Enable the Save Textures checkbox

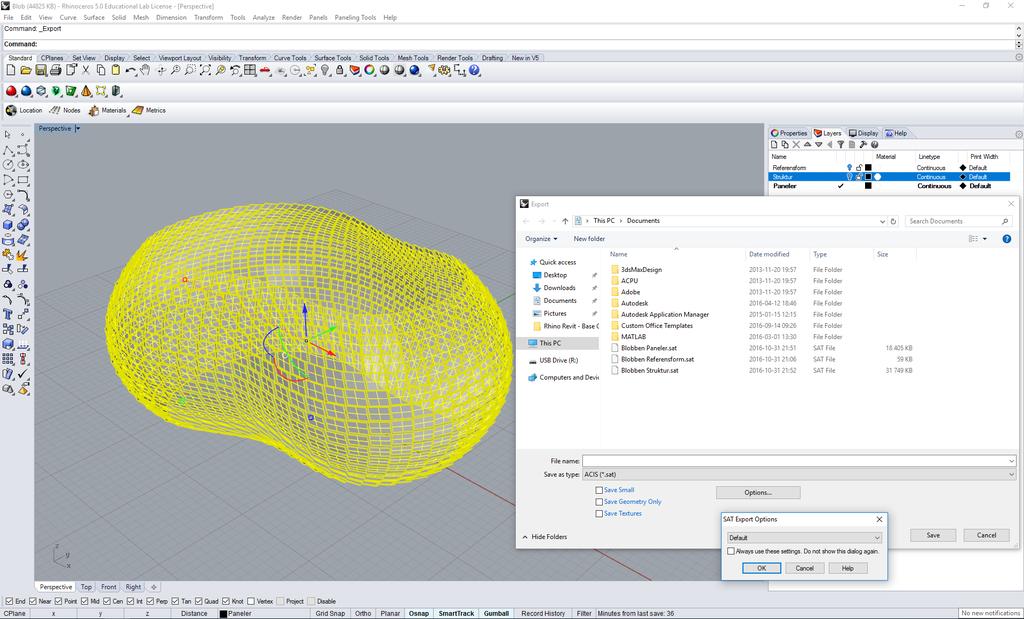point(599,514)
